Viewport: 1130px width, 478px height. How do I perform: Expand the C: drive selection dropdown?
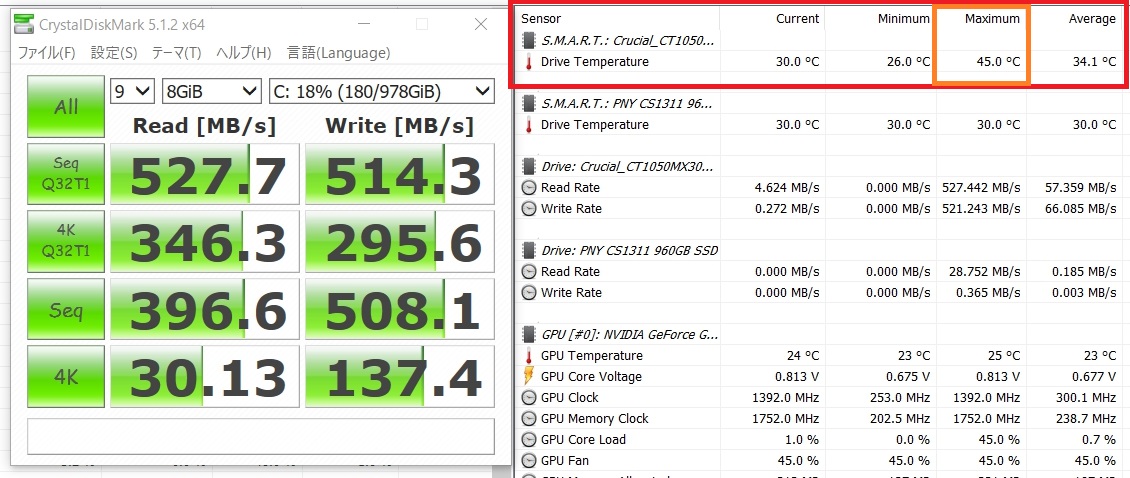pyautogui.click(x=381, y=92)
